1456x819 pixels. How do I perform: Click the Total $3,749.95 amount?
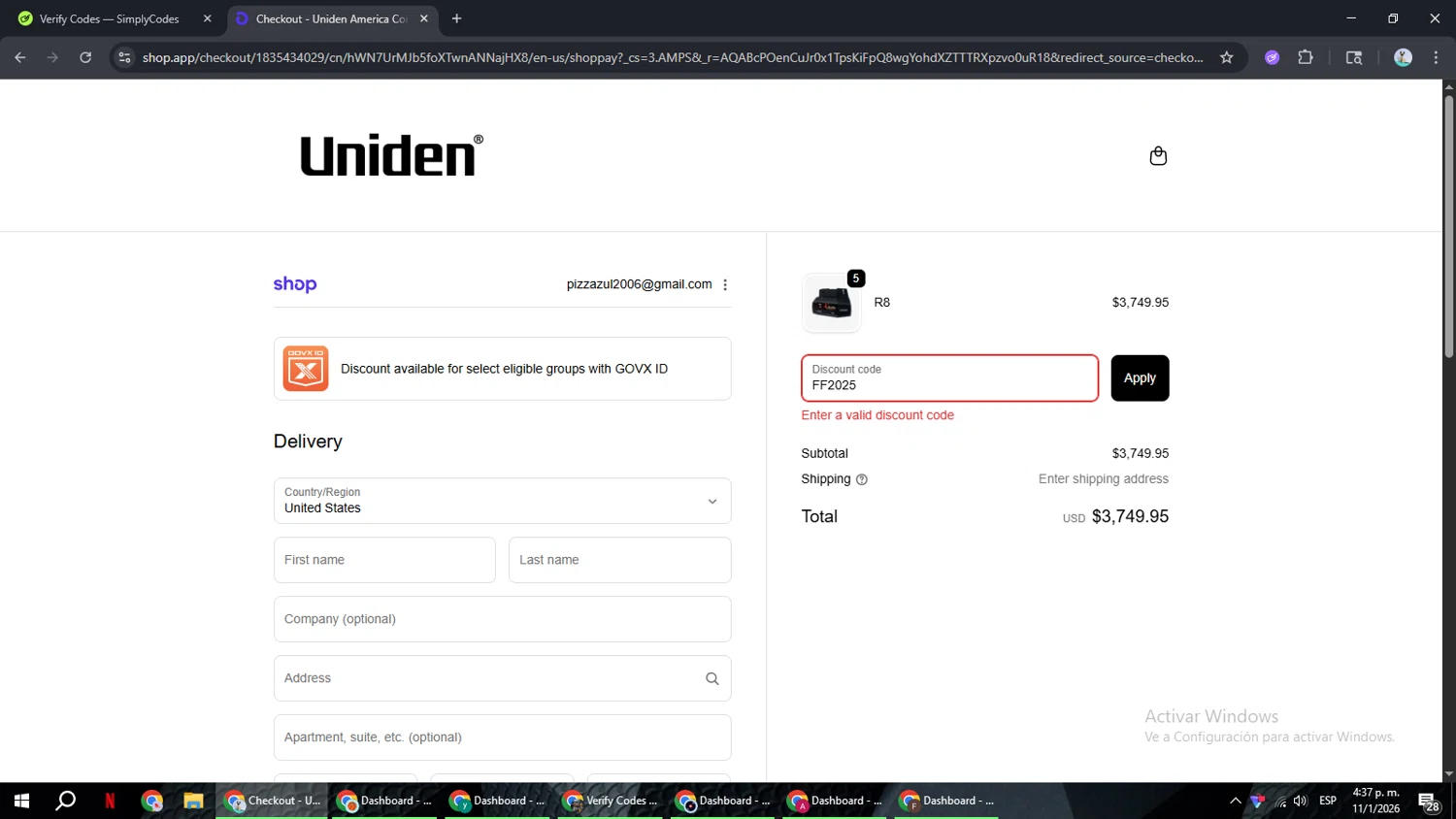[1130, 516]
